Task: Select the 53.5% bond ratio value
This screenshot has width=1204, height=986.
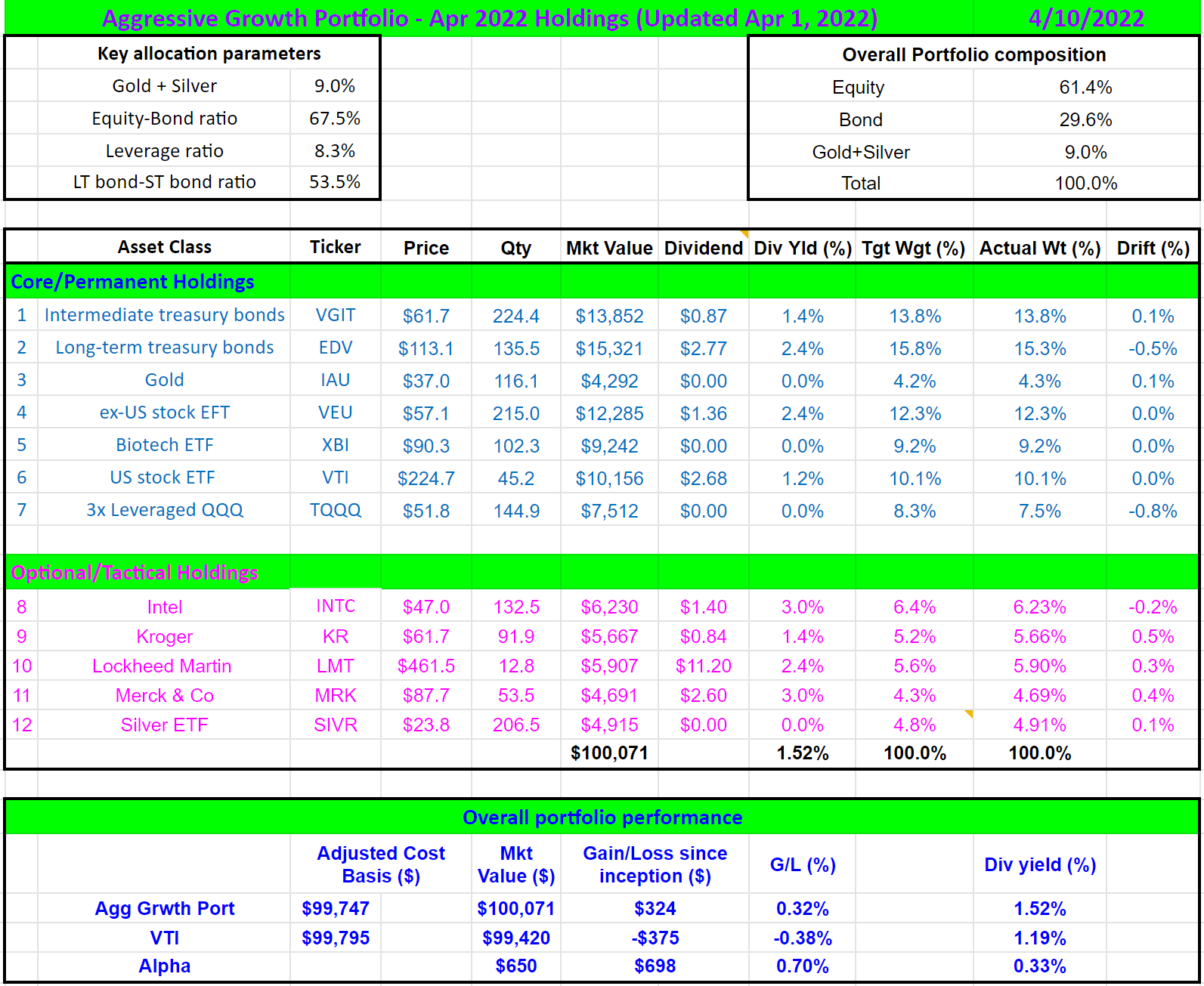Action: (335, 182)
